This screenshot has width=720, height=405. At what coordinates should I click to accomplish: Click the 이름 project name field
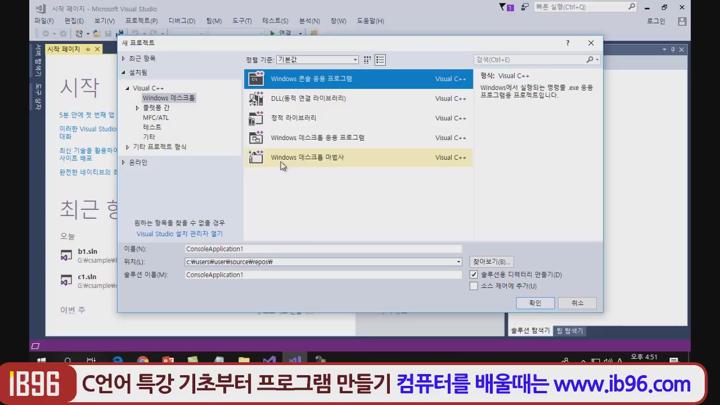323,249
